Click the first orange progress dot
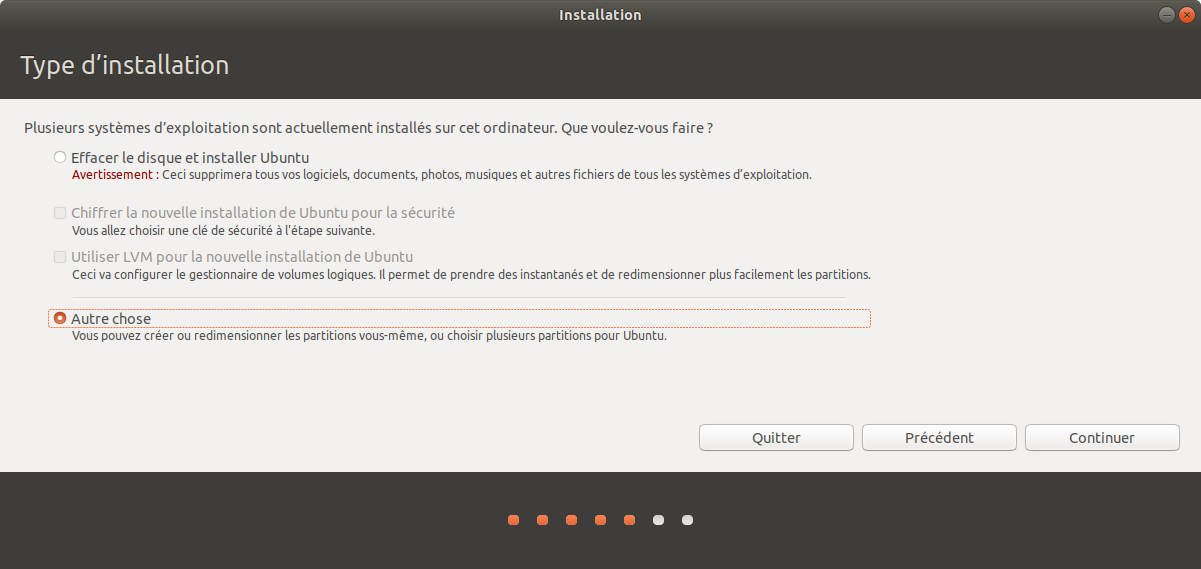 [513, 520]
